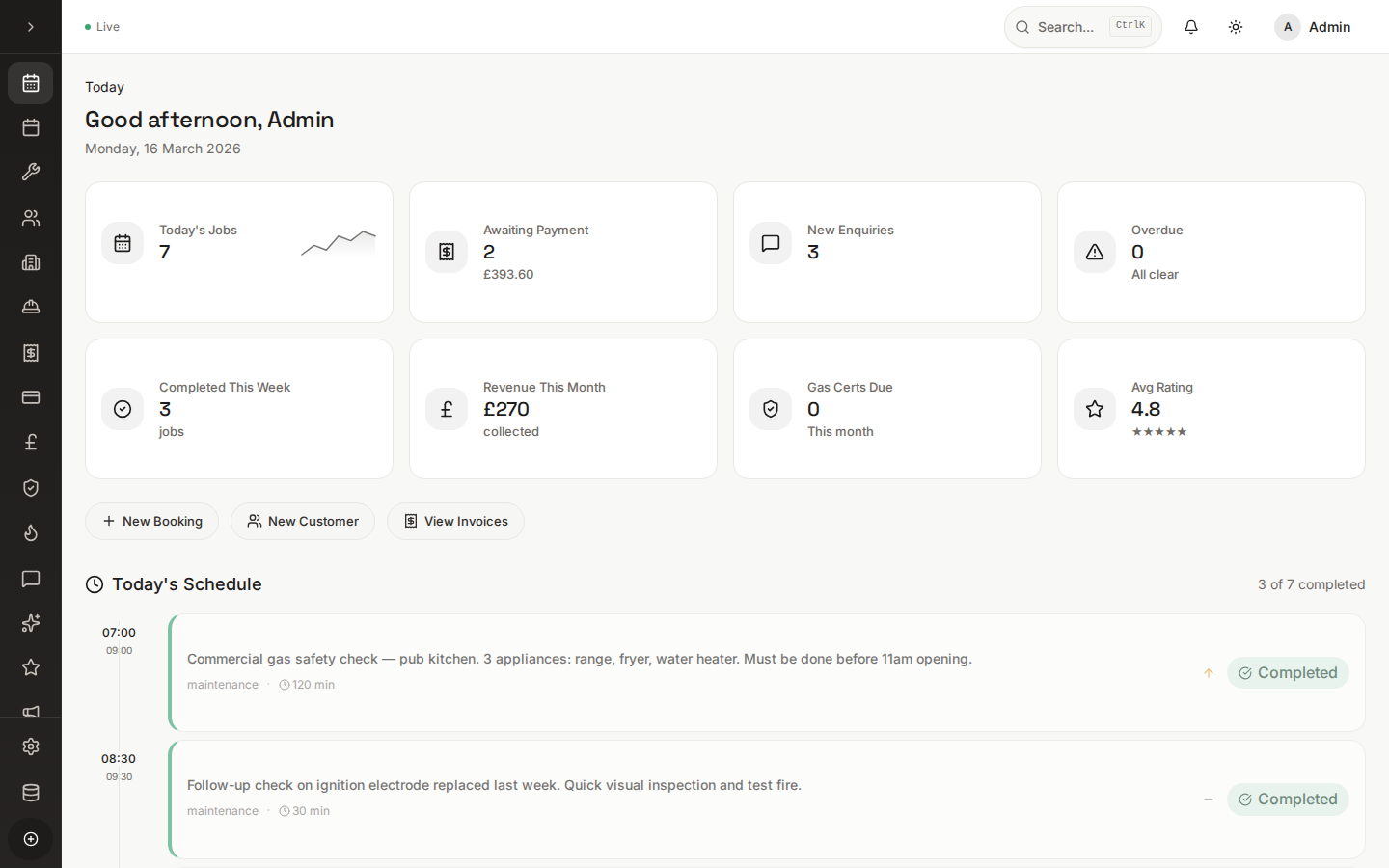Open the Admin account menu
The height and width of the screenshot is (868, 1389).
[1312, 27]
